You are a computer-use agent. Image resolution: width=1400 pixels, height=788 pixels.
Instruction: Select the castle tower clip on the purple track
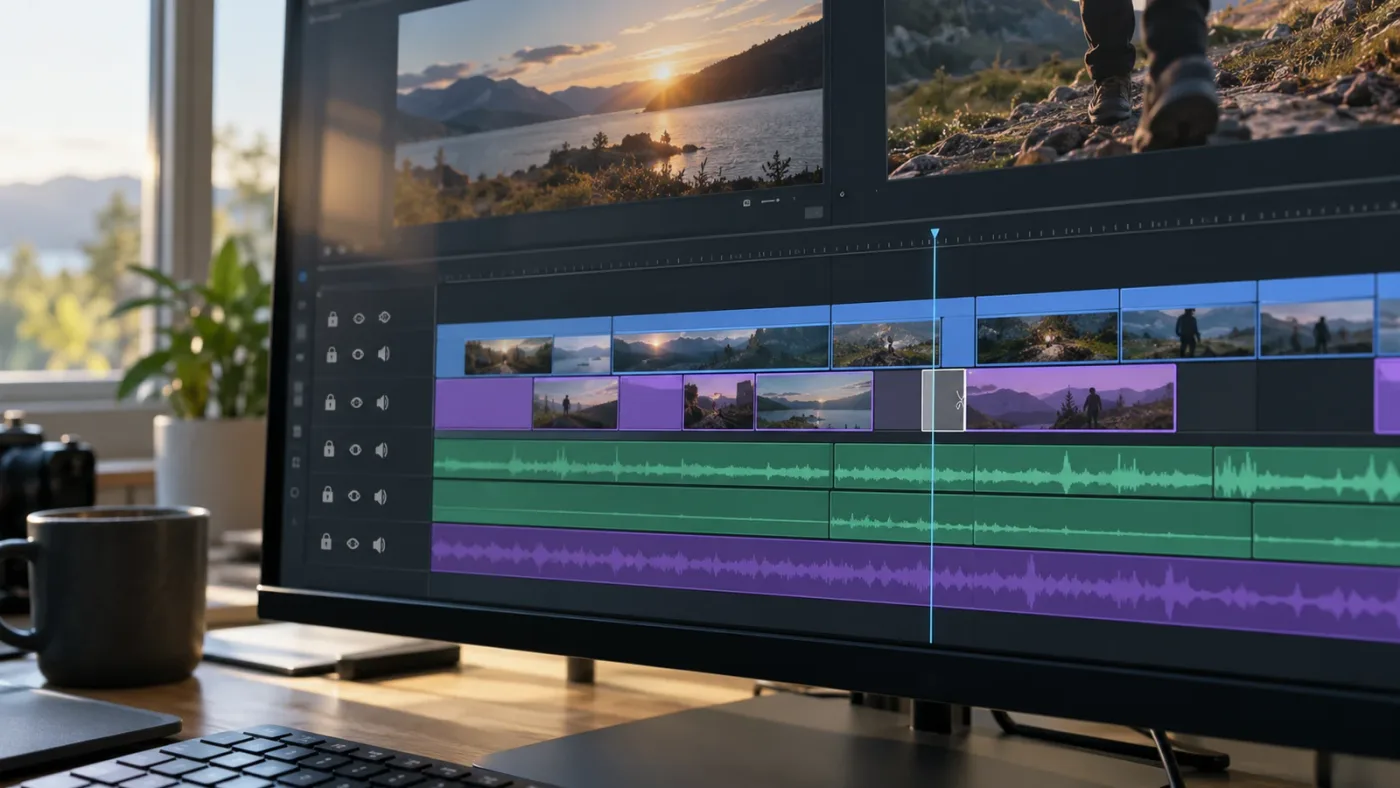(x=718, y=401)
